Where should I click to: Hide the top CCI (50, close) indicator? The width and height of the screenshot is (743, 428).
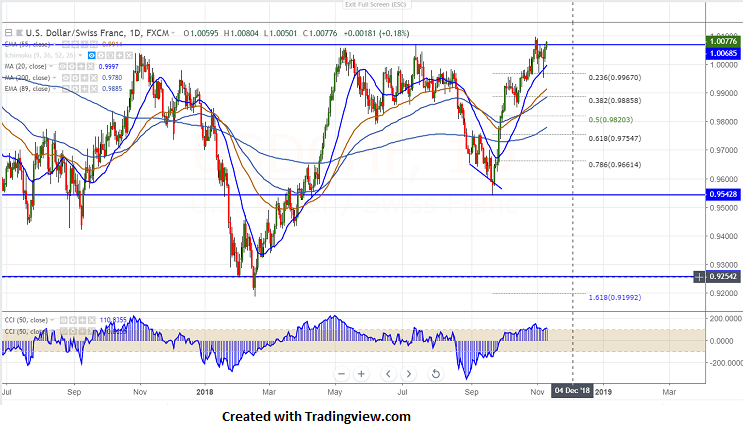point(63,320)
